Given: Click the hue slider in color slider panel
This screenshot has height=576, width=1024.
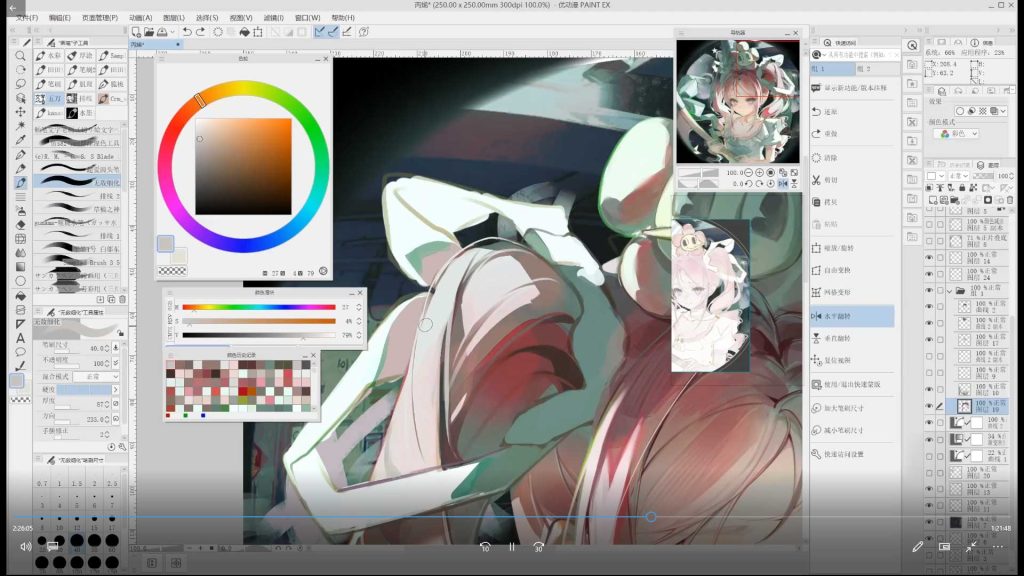Looking at the screenshot, I should pos(259,307).
